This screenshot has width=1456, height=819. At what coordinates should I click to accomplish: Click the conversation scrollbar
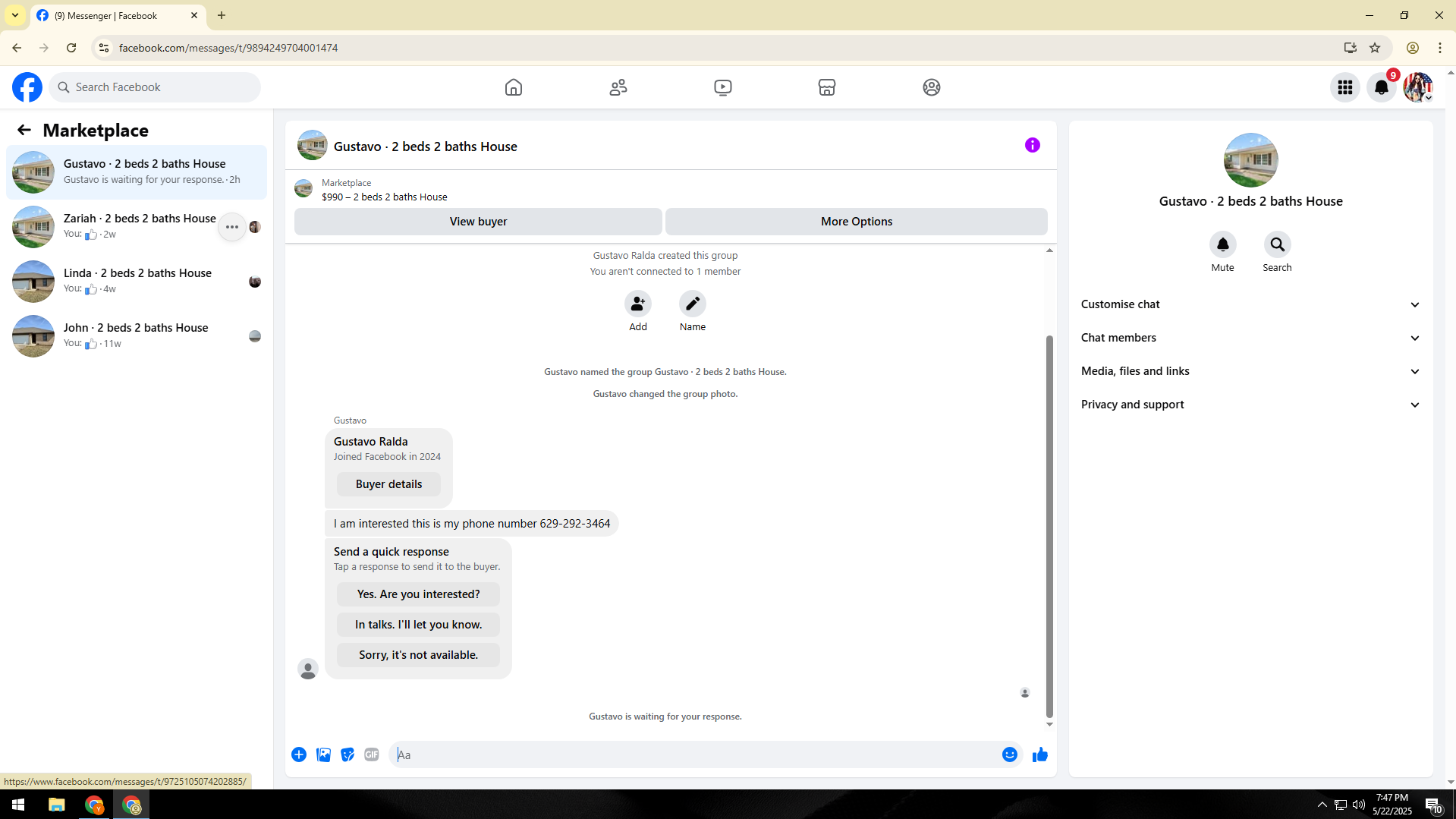1049,525
